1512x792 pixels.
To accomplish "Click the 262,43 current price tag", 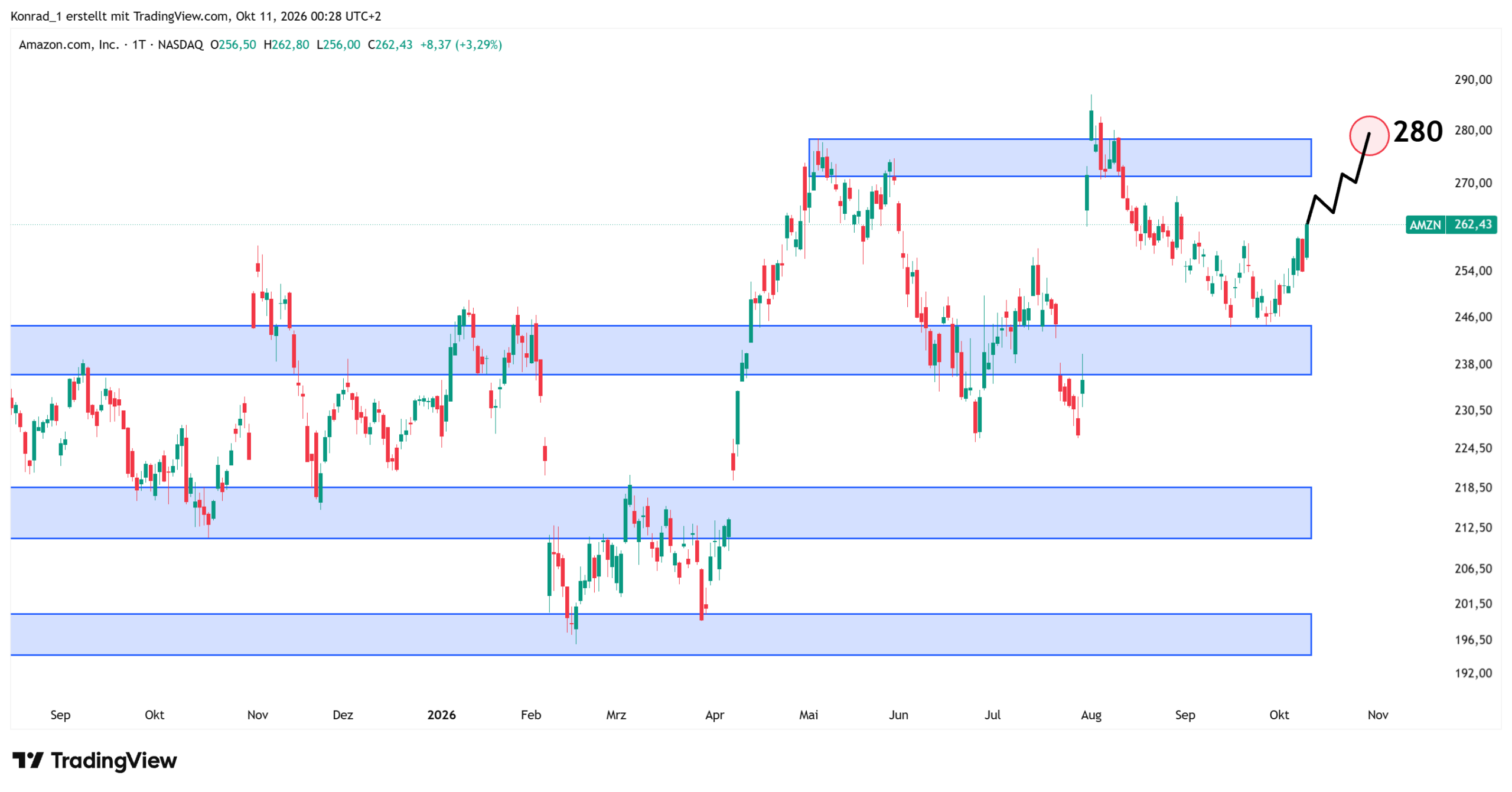I will point(1472,225).
